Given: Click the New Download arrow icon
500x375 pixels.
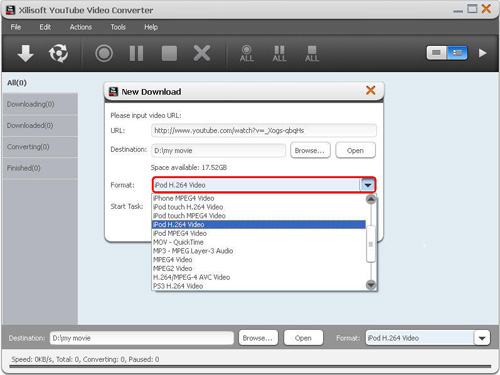Looking at the screenshot, I should click(x=25, y=53).
